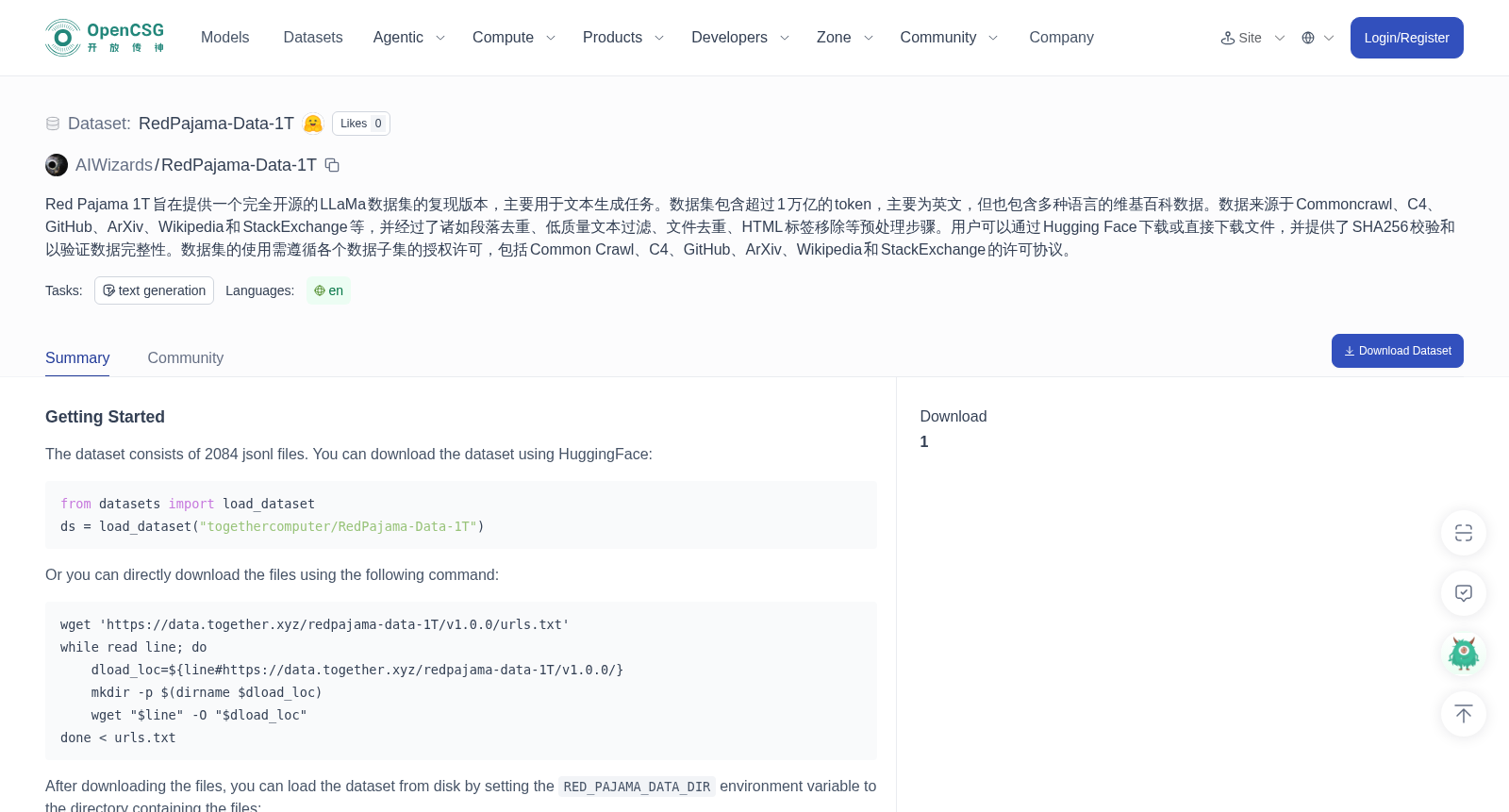Open the feedback floating button
This screenshot has height=812, width=1509.
pyautogui.click(x=1464, y=593)
